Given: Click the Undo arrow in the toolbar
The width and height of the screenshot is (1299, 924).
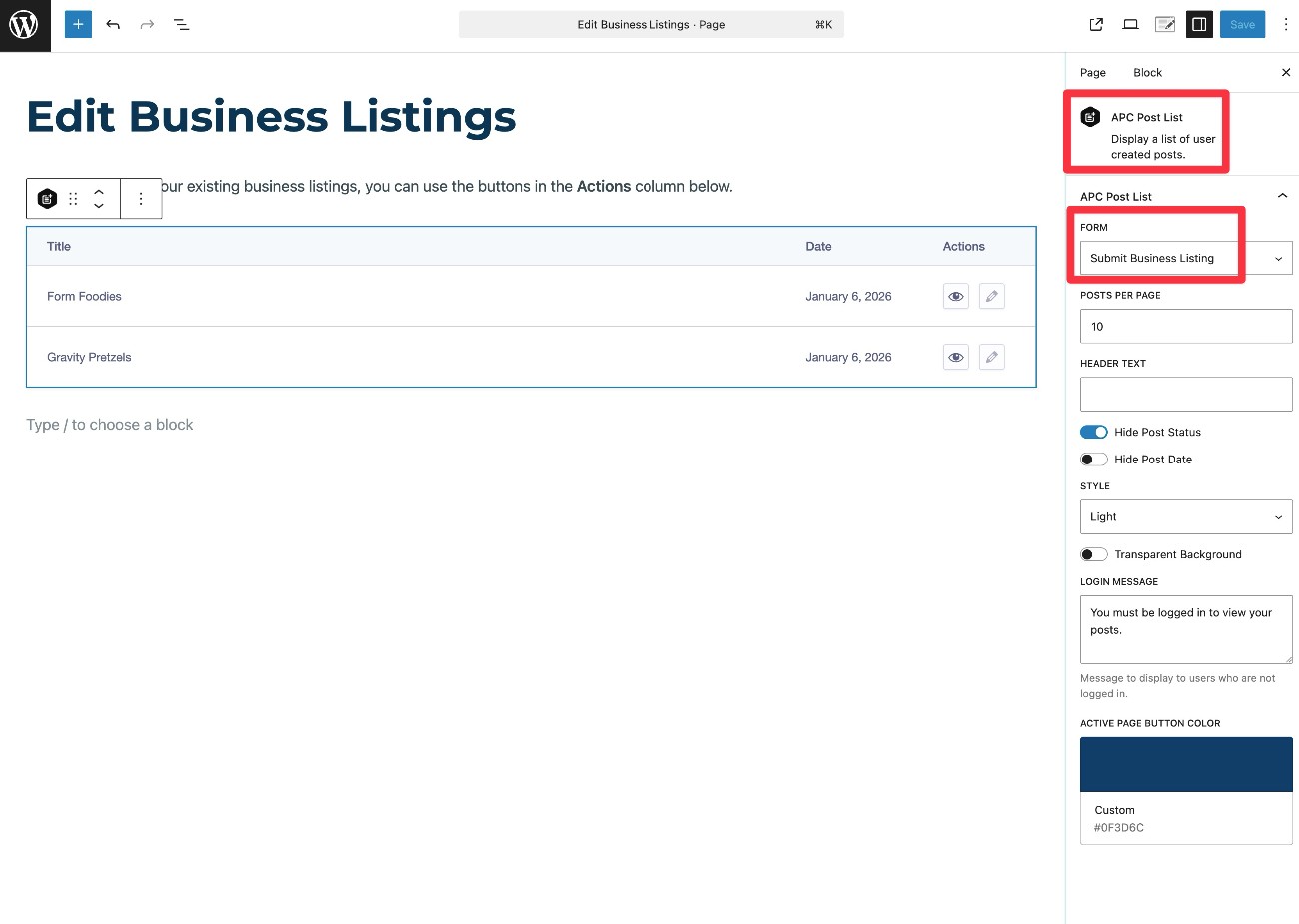Looking at the screenshot, I should coord(111,24).
